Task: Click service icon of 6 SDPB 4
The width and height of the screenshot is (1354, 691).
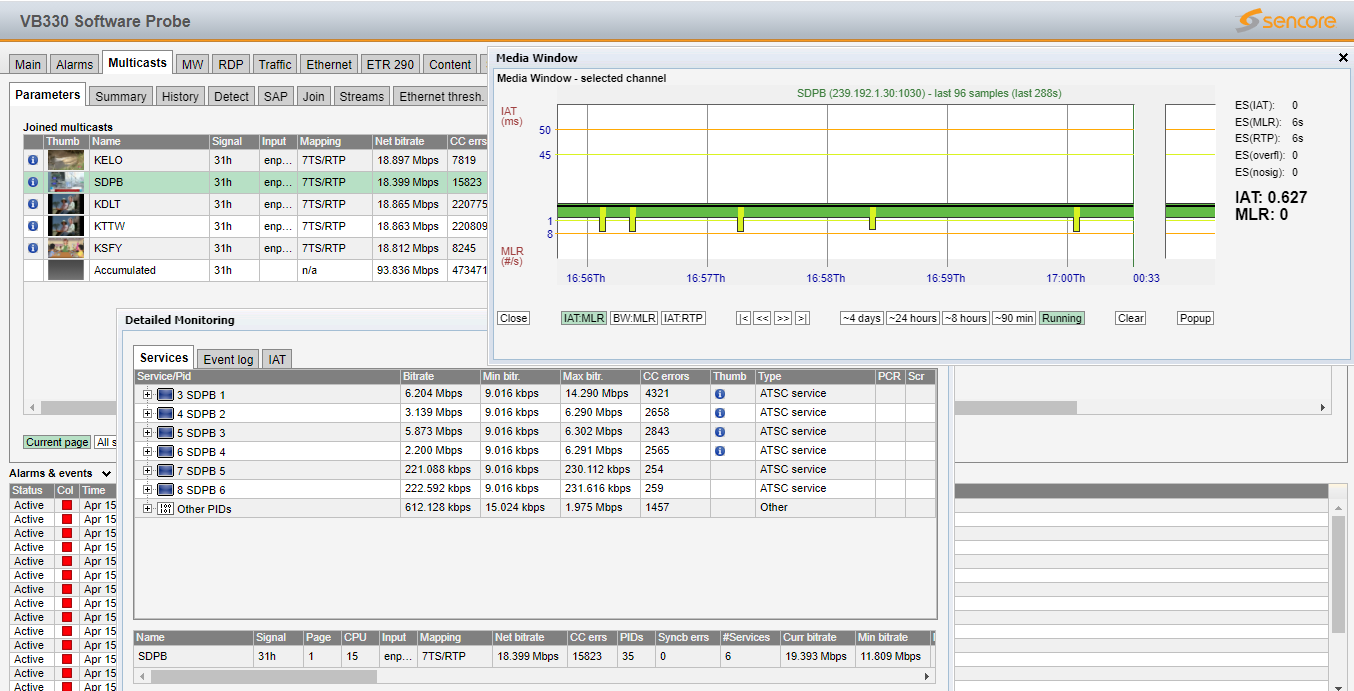Action: click(x=165, y=451)
